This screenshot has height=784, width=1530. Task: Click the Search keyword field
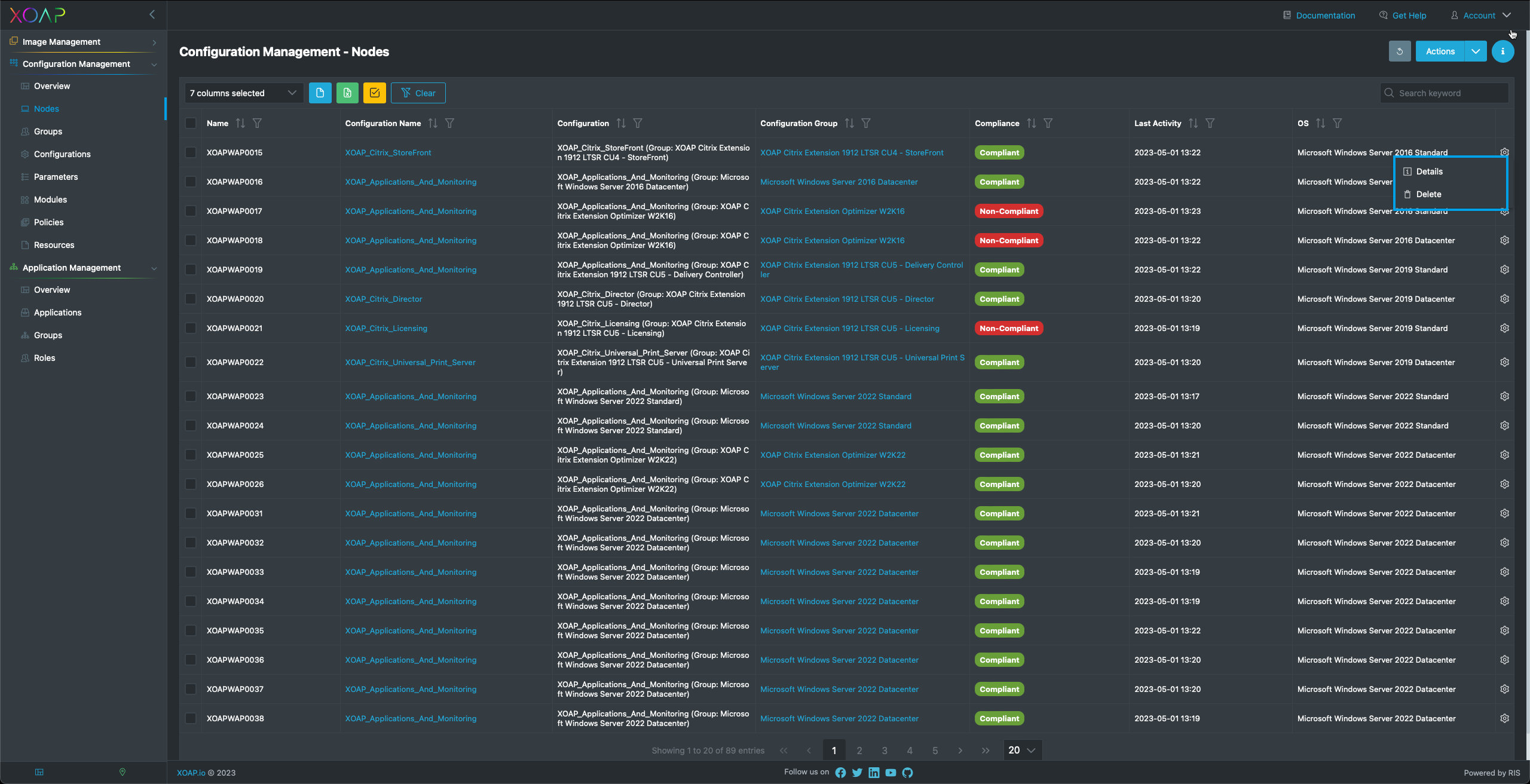(x=1444, y=93)
